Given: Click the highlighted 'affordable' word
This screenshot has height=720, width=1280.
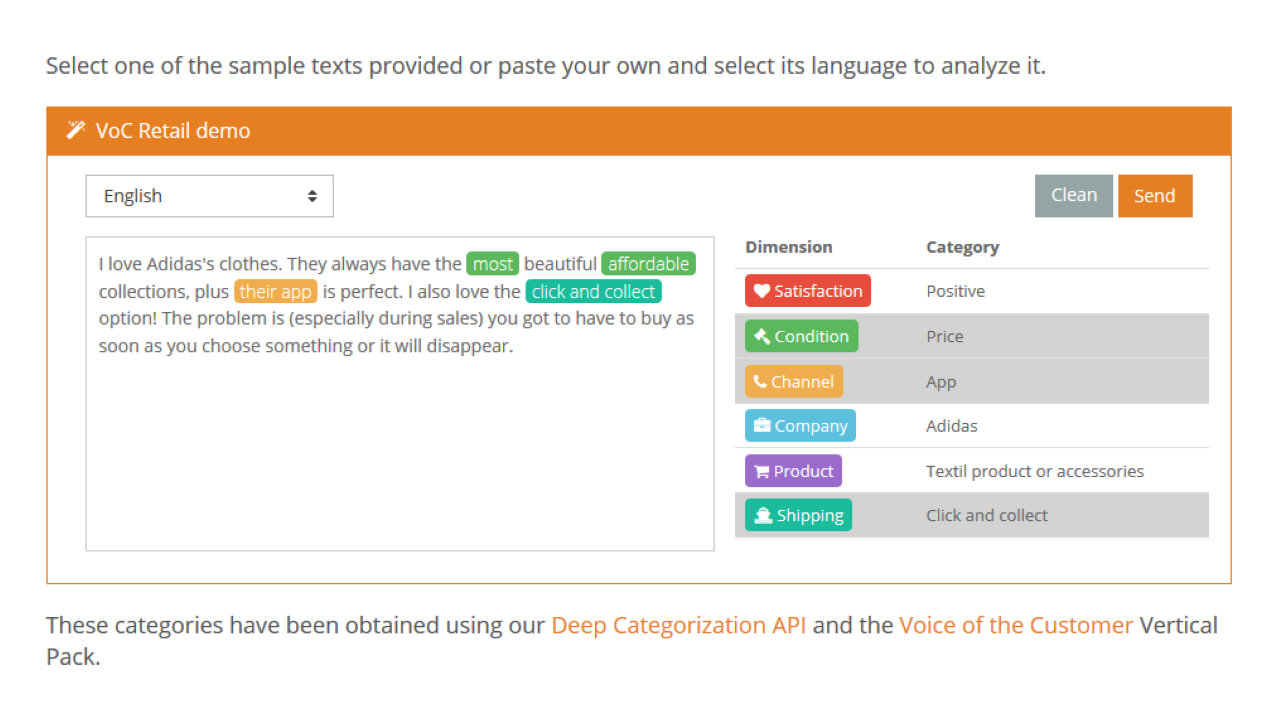Looking at the screenshot, I should click(x=648, y=264).
